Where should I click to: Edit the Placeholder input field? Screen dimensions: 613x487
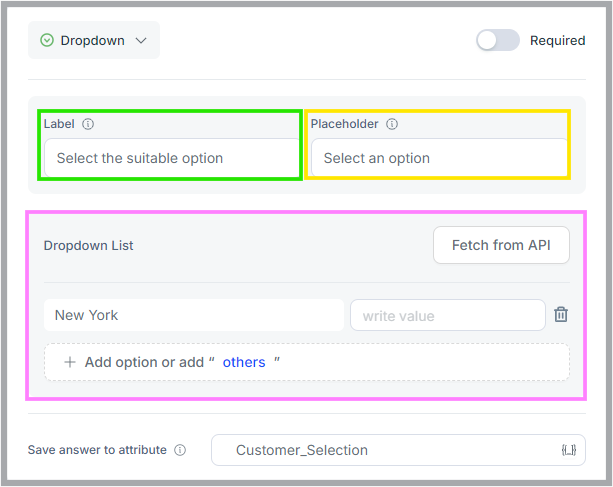(x=439, y=158)
